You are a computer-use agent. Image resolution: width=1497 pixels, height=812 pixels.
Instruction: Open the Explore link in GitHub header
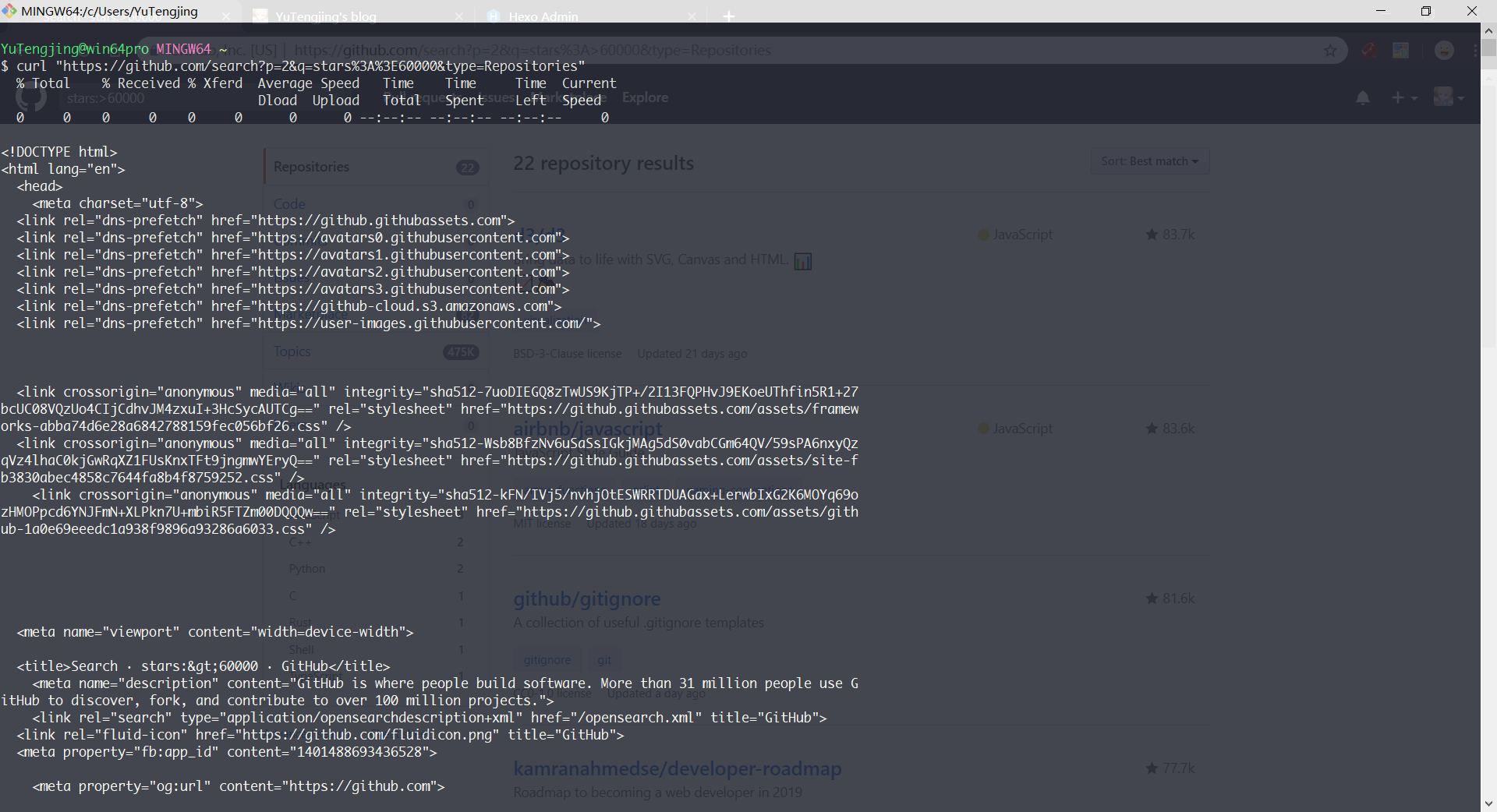(x=645, y=97)
